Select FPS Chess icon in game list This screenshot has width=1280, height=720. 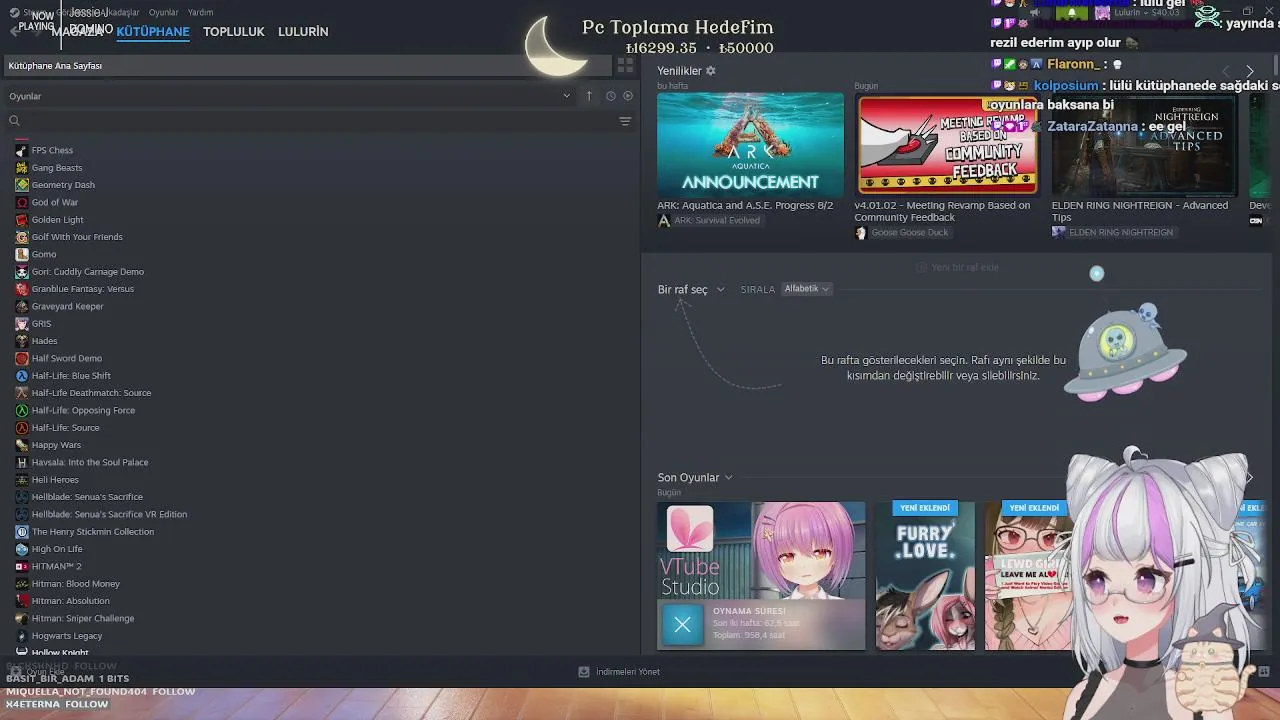pos(22,150)
